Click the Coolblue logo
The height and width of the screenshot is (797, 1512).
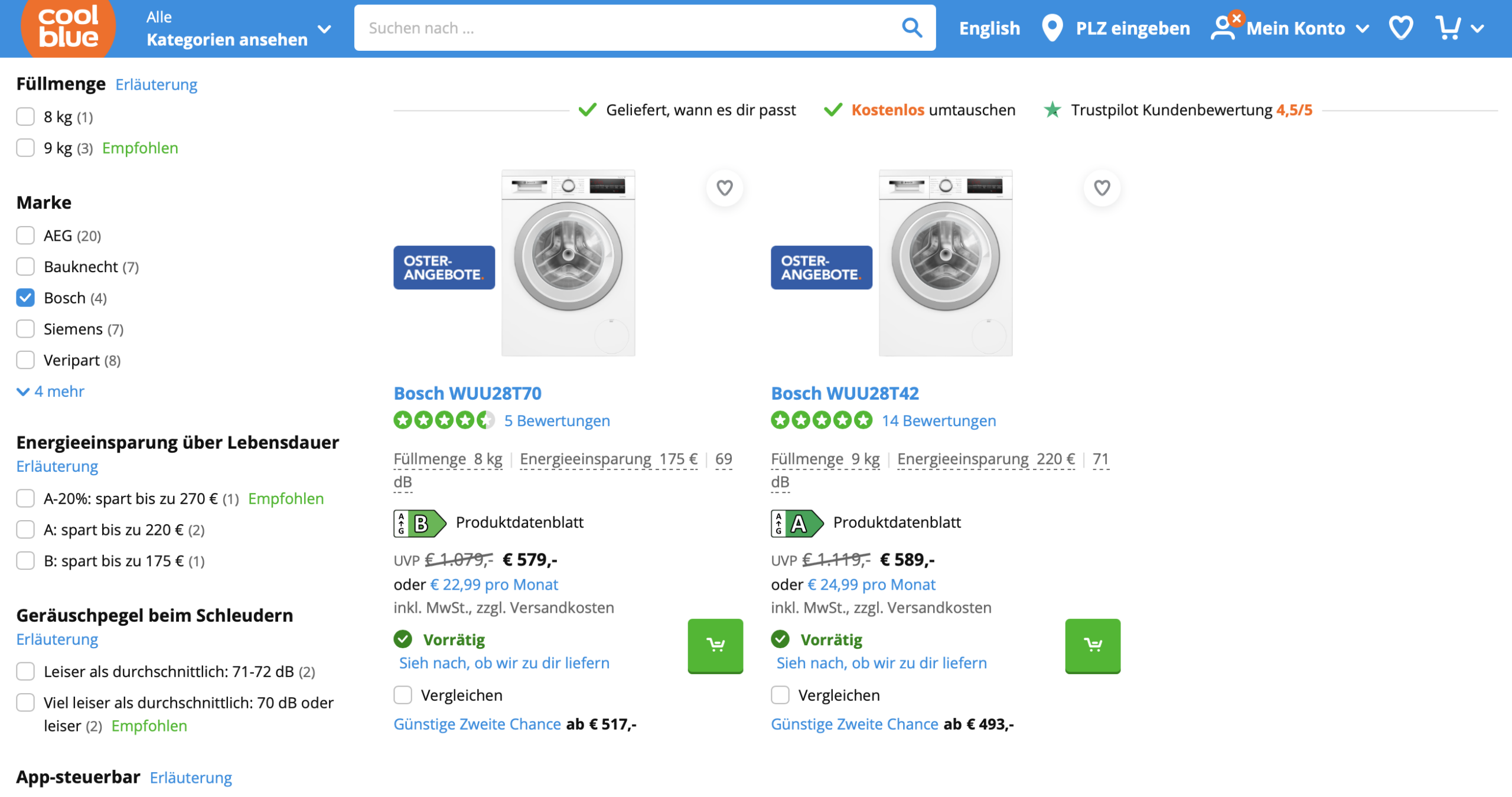(x=68, y=28)
